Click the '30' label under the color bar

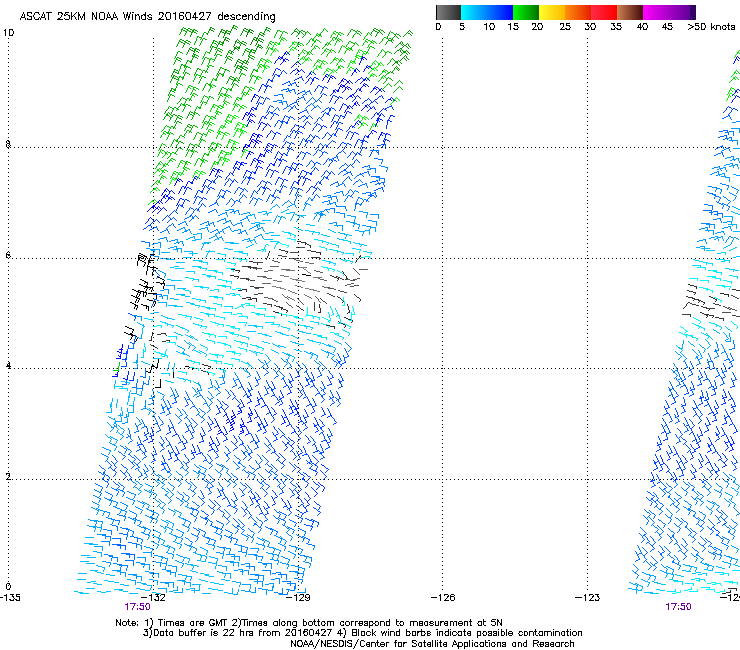point(590,27)
